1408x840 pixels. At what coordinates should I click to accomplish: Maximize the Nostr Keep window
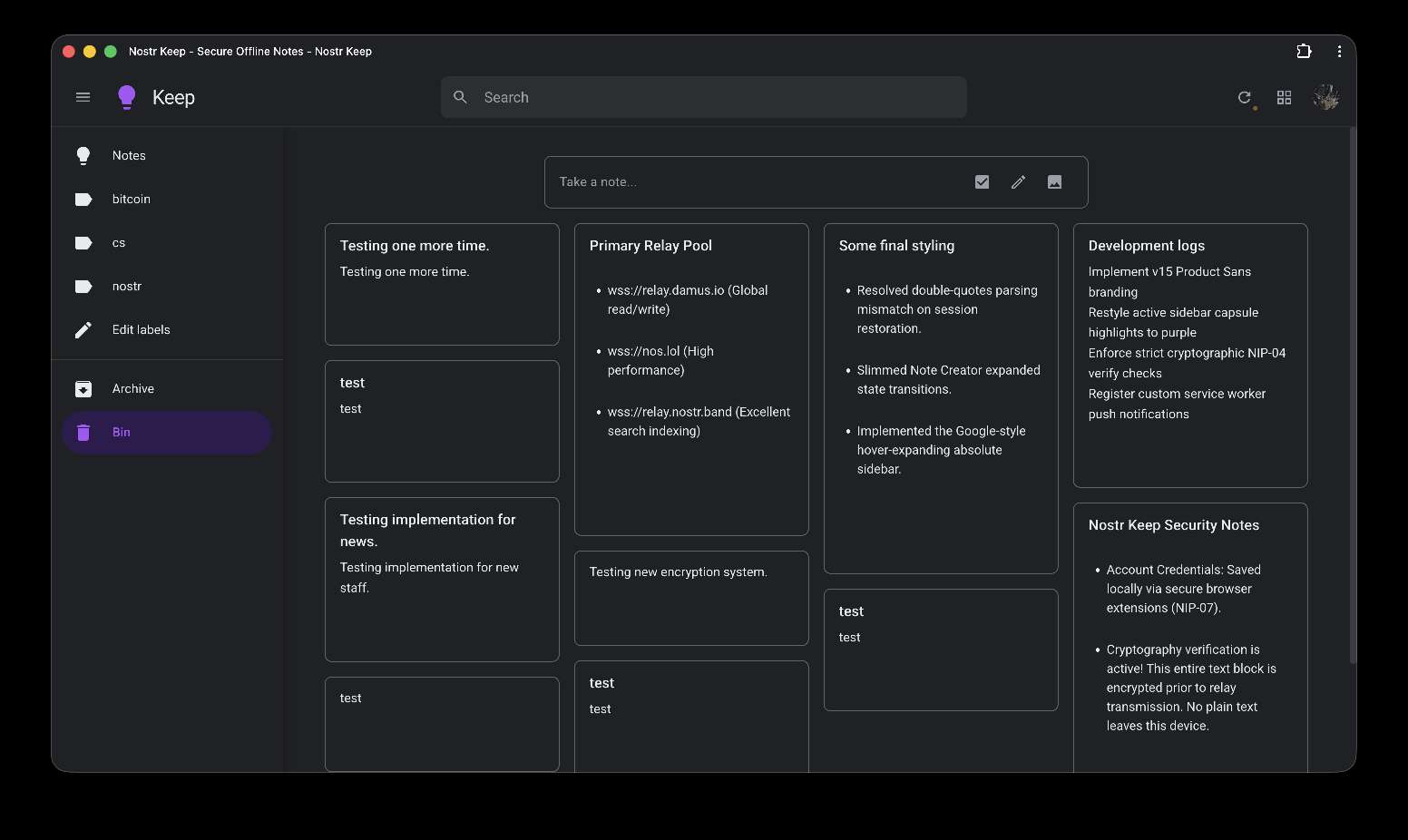pyautogui.click(x=110, y=52)
